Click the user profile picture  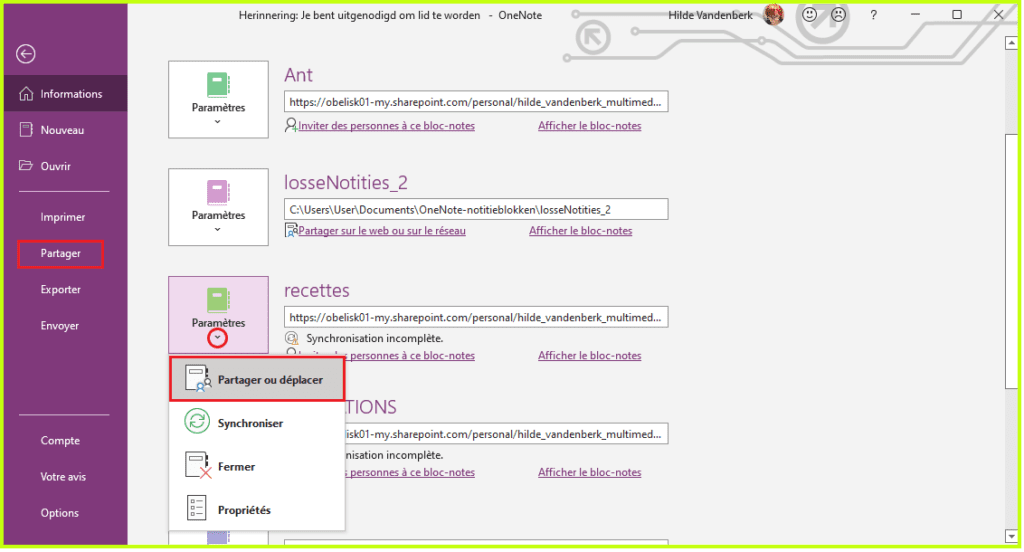774,14
